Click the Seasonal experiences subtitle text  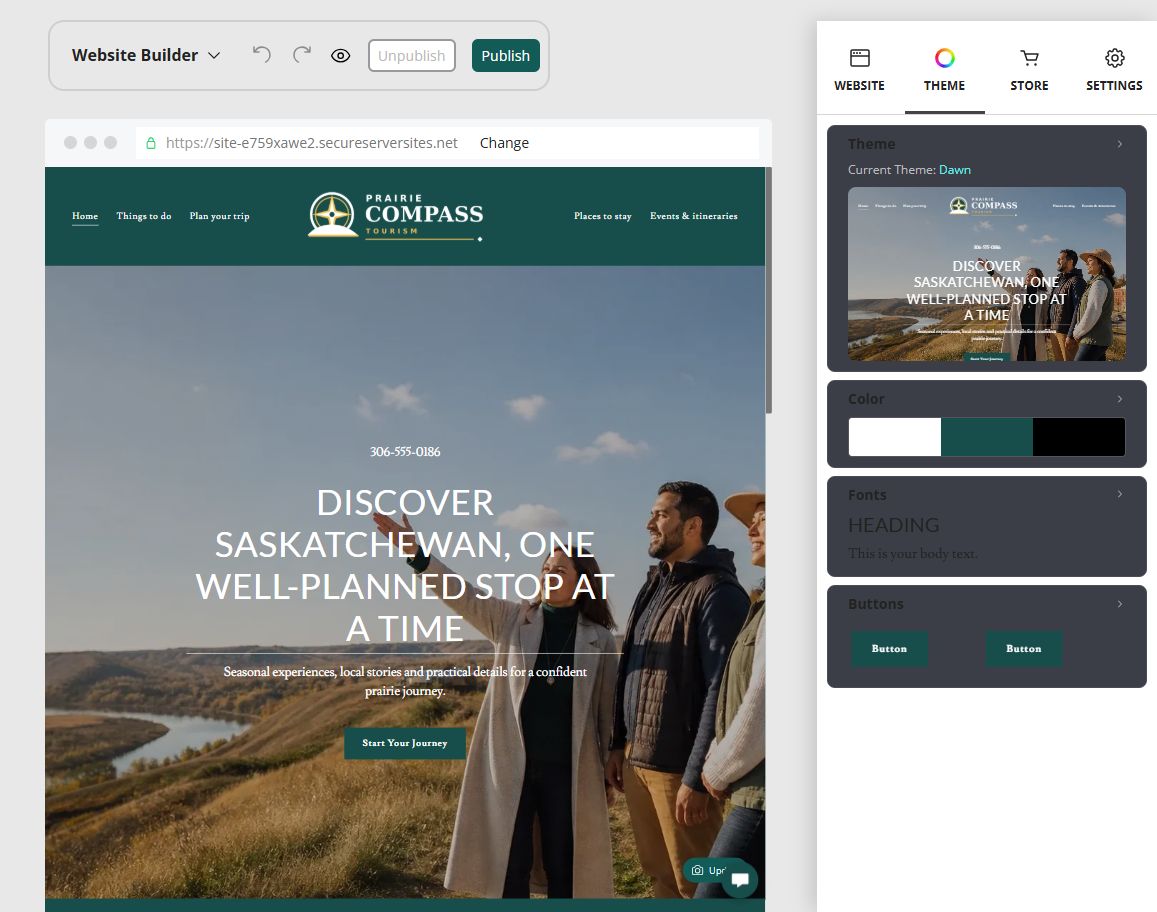[405, 681]
